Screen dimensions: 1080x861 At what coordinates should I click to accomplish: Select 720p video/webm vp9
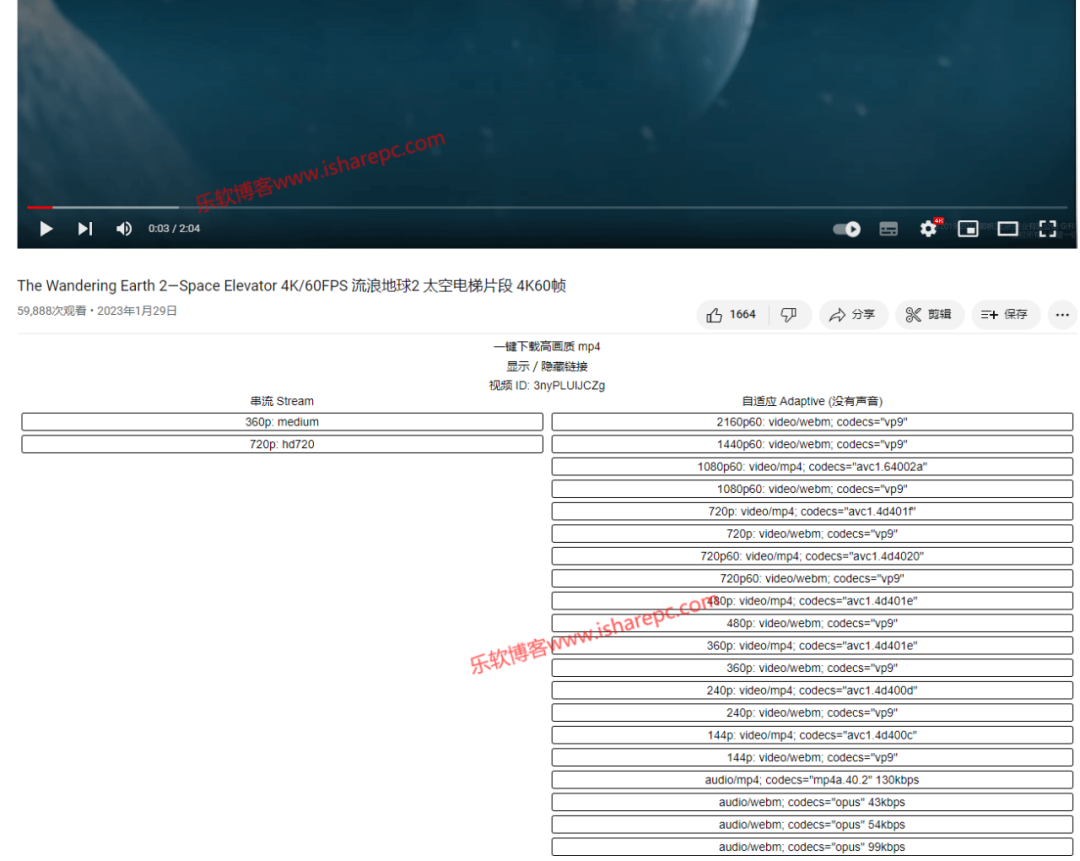tap(812, 534)
